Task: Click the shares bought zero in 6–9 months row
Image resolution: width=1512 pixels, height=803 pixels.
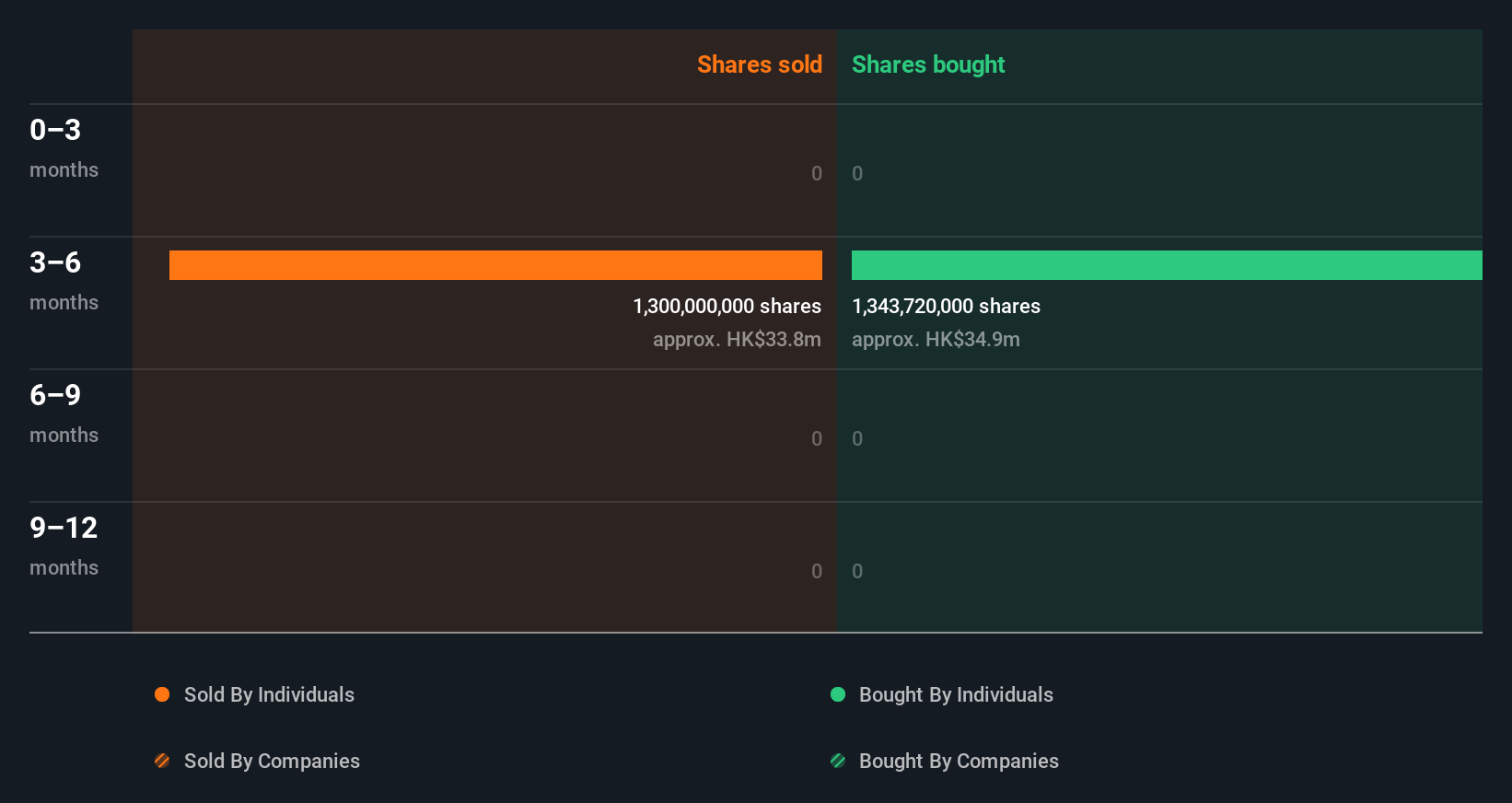Action: [x=857, y=438]
